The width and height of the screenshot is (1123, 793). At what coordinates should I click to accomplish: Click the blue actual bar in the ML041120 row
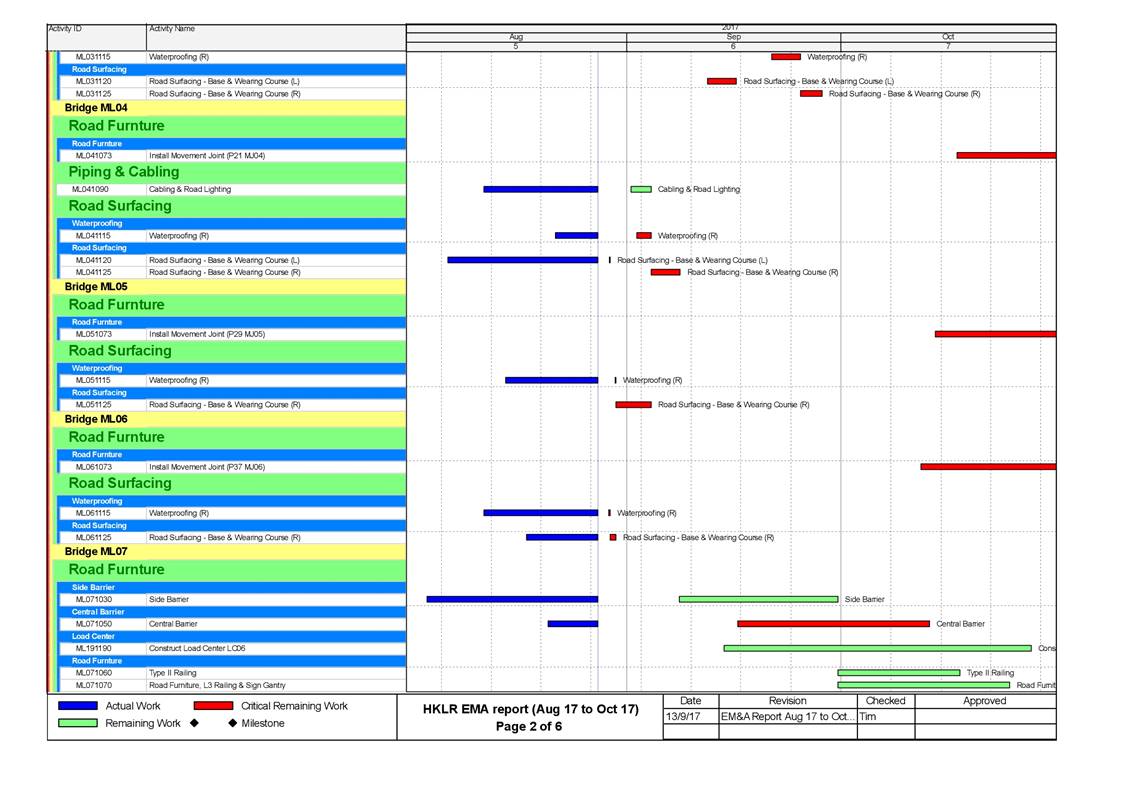click(x=523, y=260)
